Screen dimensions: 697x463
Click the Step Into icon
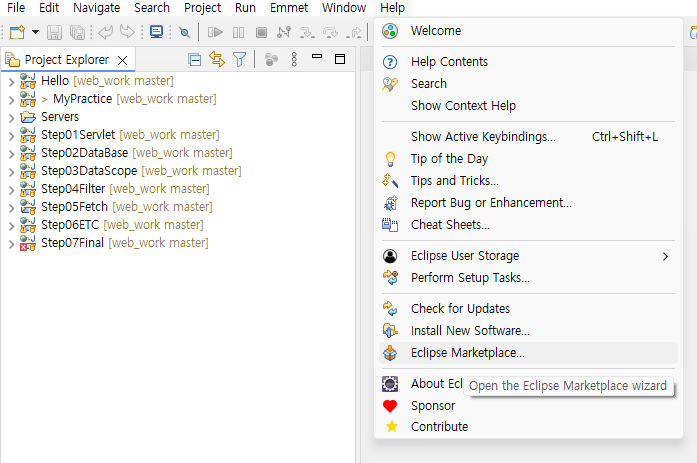tap(307, 32)
